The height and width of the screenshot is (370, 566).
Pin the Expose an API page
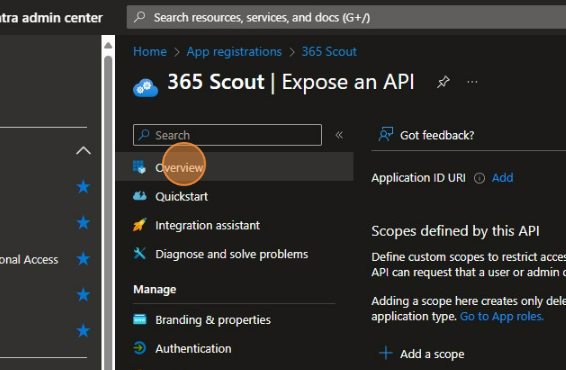tap(443, 82)
